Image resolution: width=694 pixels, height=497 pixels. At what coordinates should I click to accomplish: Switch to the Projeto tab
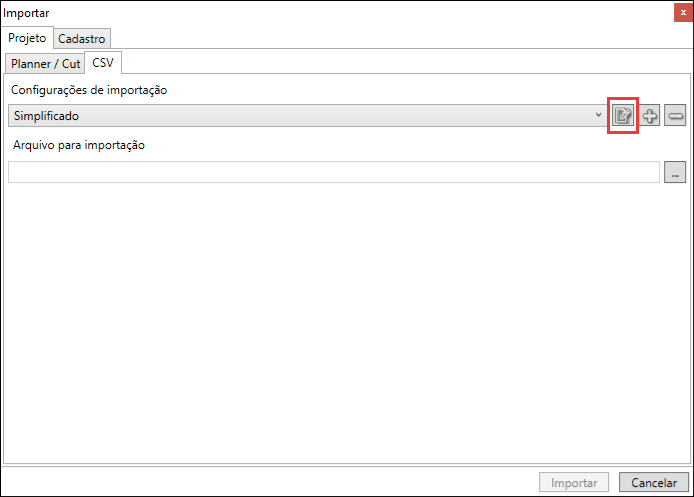[x=27, y=38]
